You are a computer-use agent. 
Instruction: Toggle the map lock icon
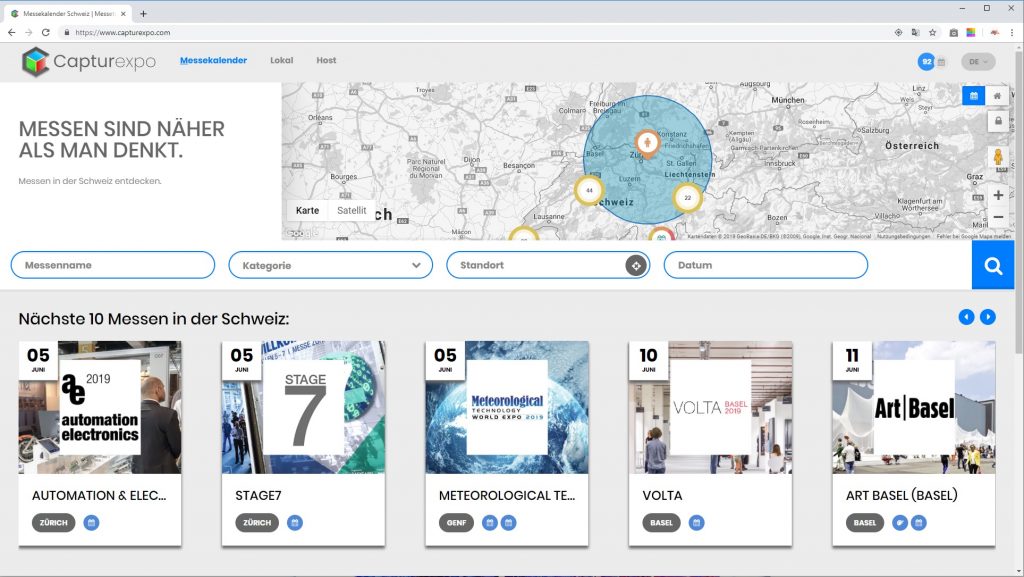coord(998,121)
